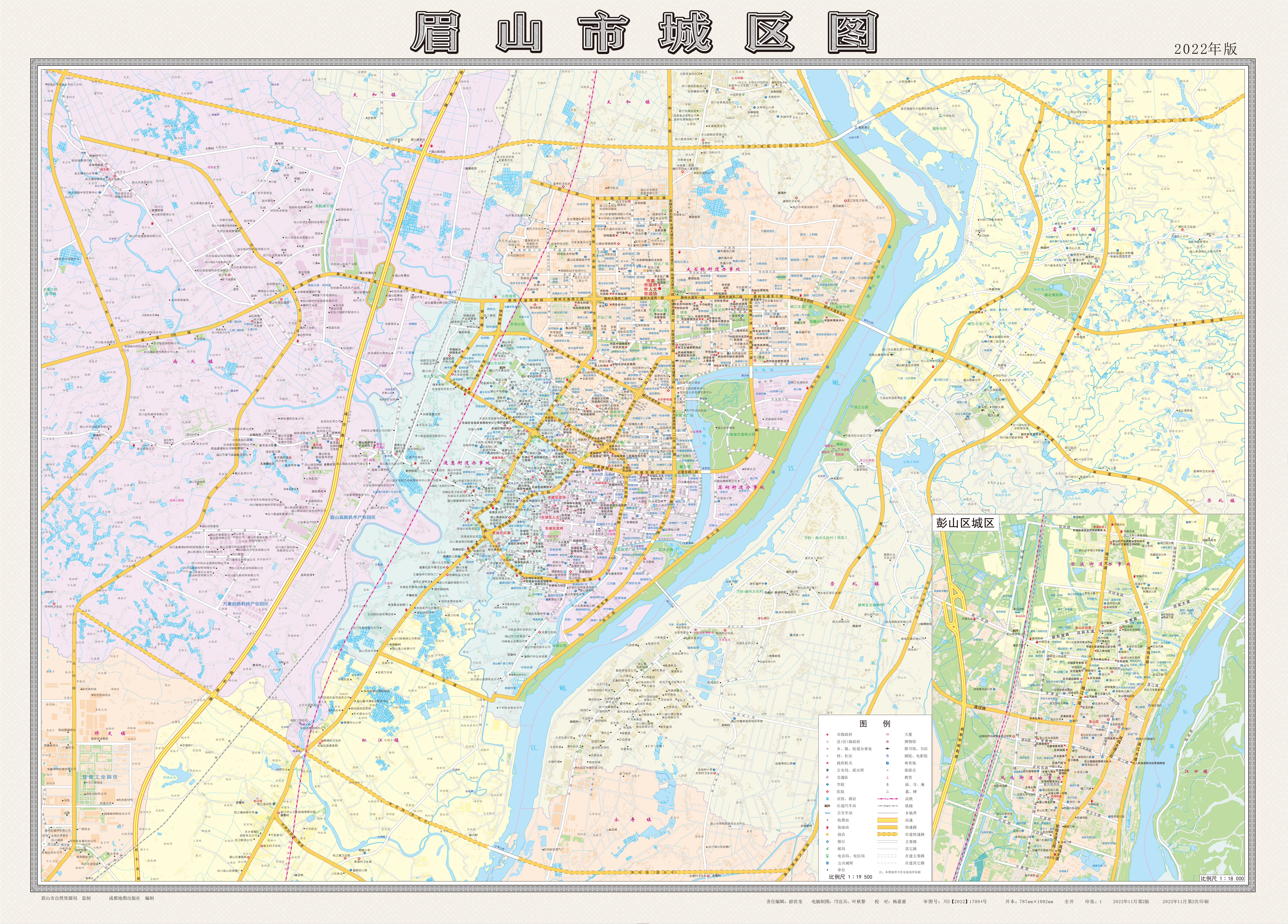1288x924 pixels.
Task: Select the 村、社区 circle legend symbol
Action: (x=827, y=756)
